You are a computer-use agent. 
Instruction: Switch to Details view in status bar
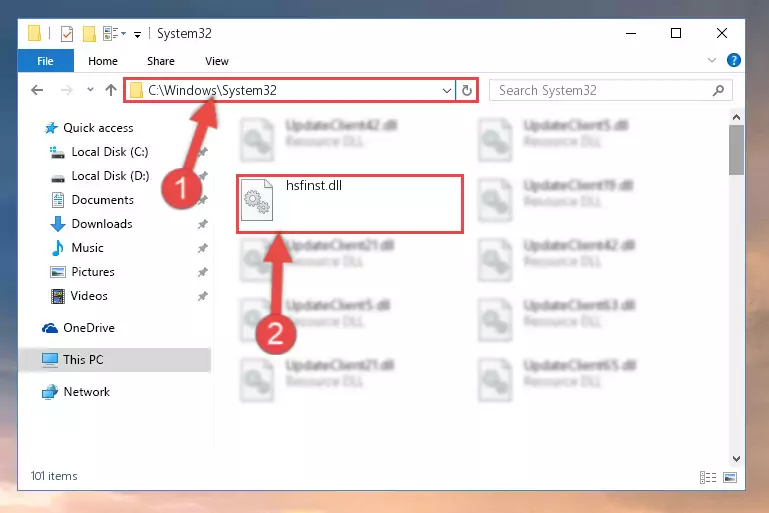coord(708,477)
